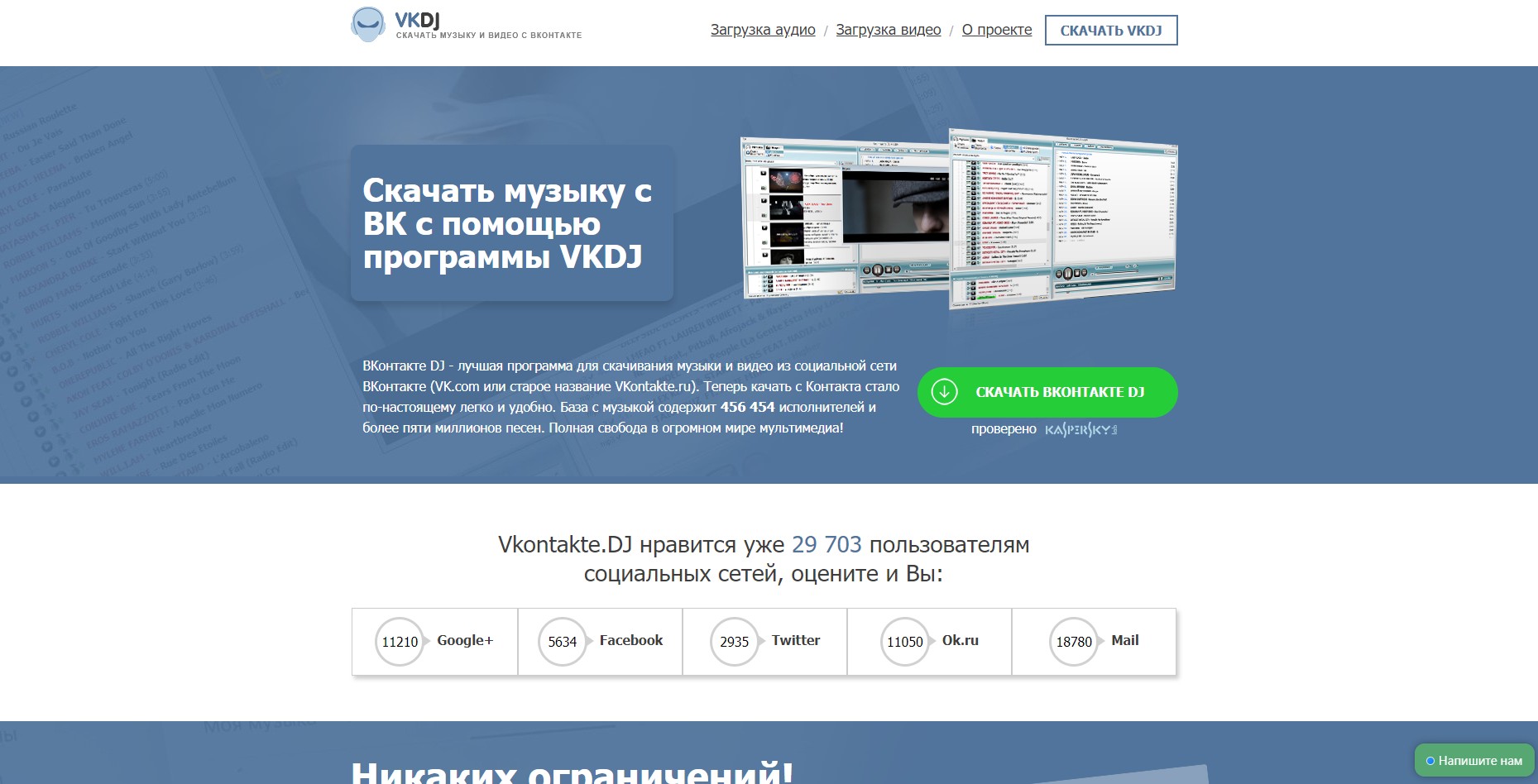Open the Напишите нам chat widget
Viewport: 1538px width, 784px height.
coord(1474,761)
